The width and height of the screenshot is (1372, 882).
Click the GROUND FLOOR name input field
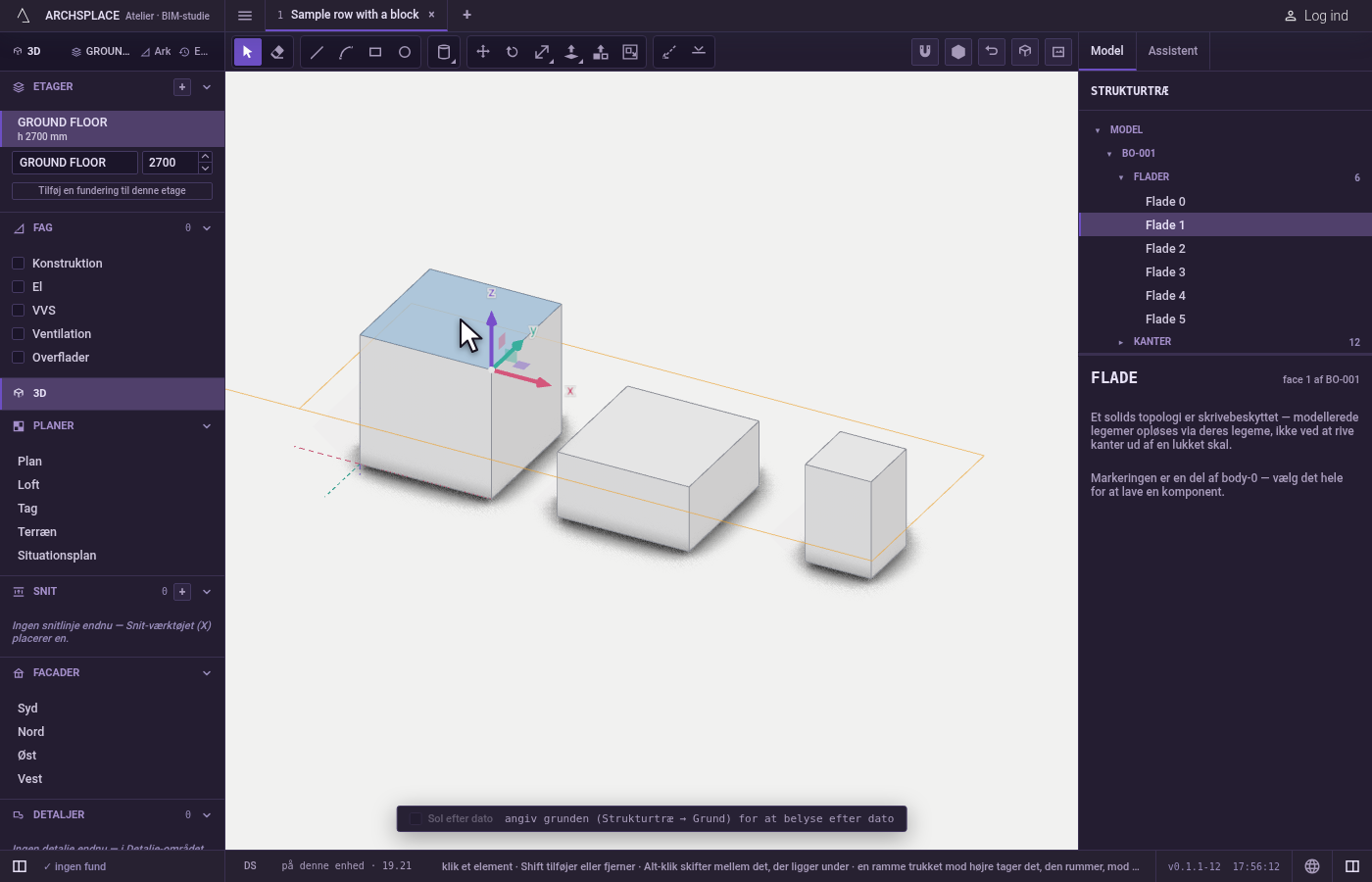(74, 163)
